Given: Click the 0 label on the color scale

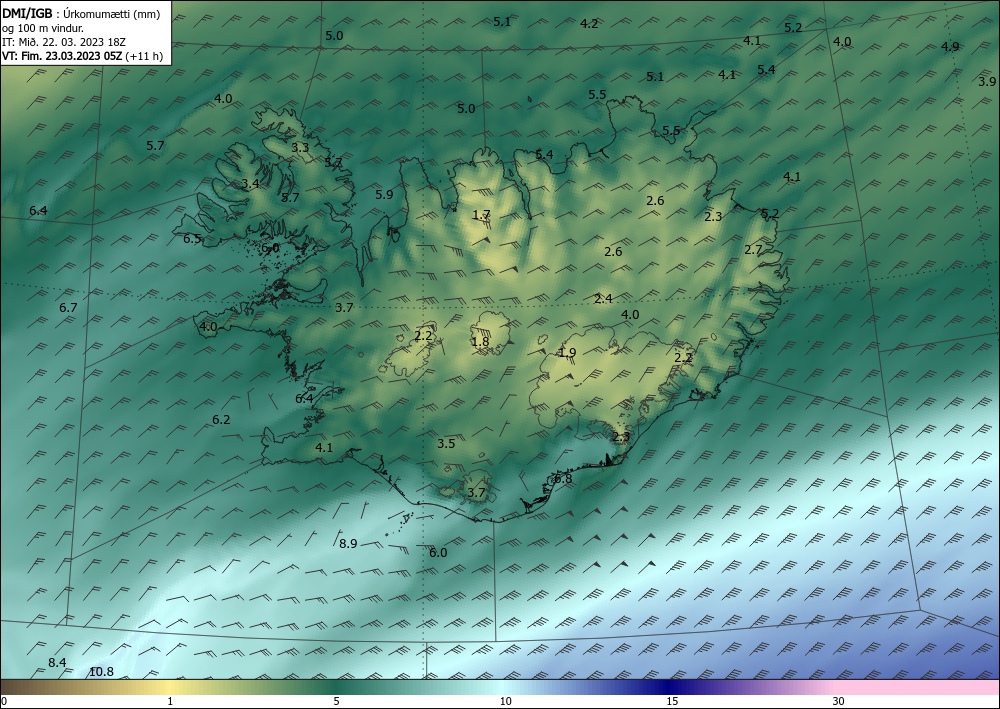Looking at the screenshot, I should (x=4, y=702).
